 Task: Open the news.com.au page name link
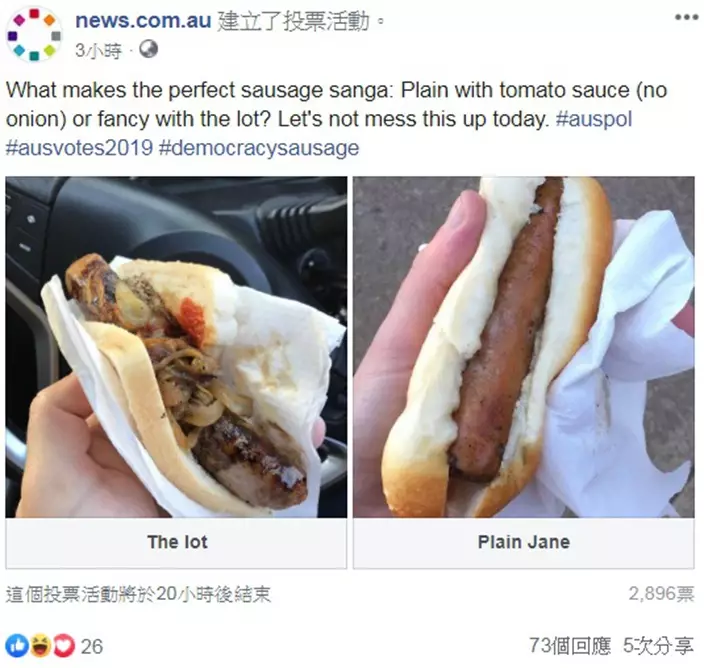(x=143, y=21)
